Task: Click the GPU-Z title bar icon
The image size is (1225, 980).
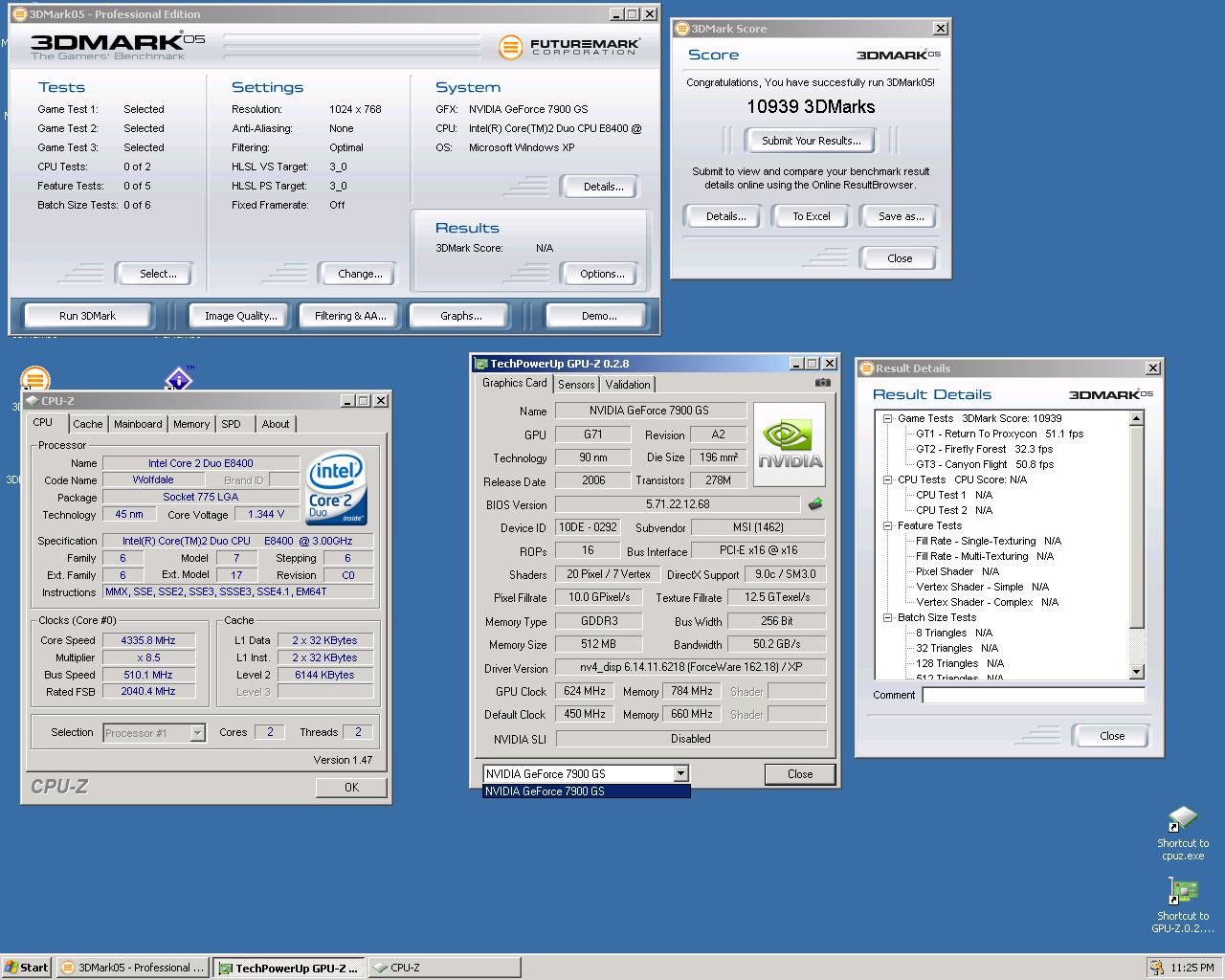Action: pos(481,364)
